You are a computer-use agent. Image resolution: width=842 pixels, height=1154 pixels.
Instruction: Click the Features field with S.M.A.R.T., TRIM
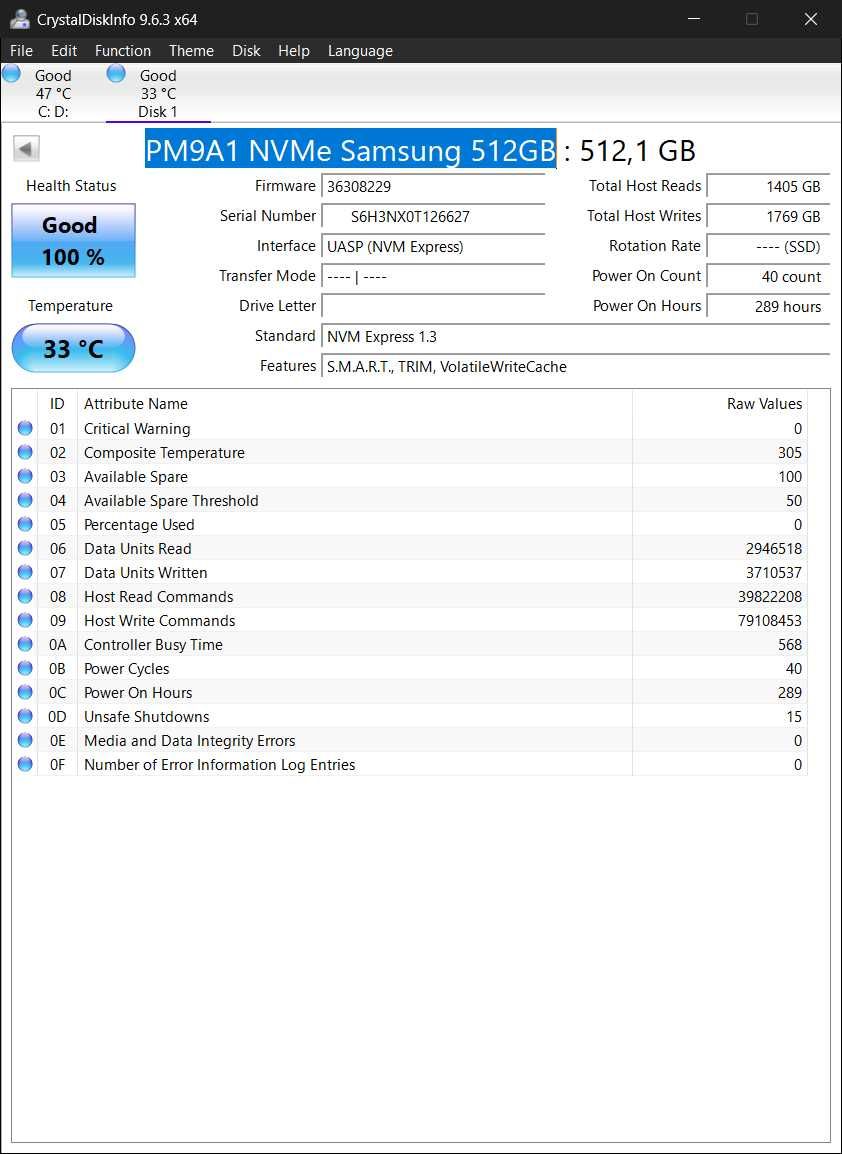click(576, 367)
